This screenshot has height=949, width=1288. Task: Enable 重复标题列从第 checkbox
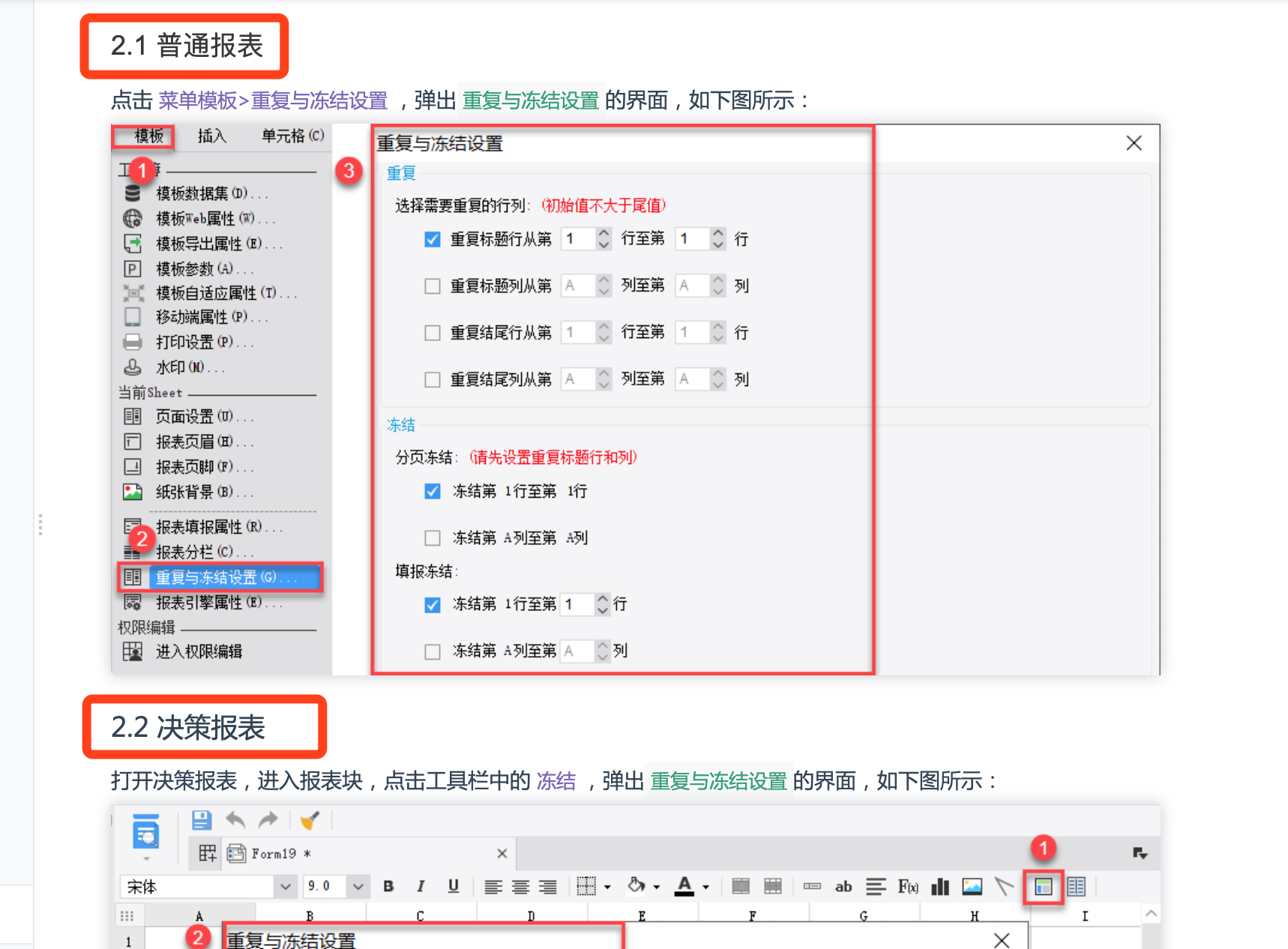pos(433,286)
